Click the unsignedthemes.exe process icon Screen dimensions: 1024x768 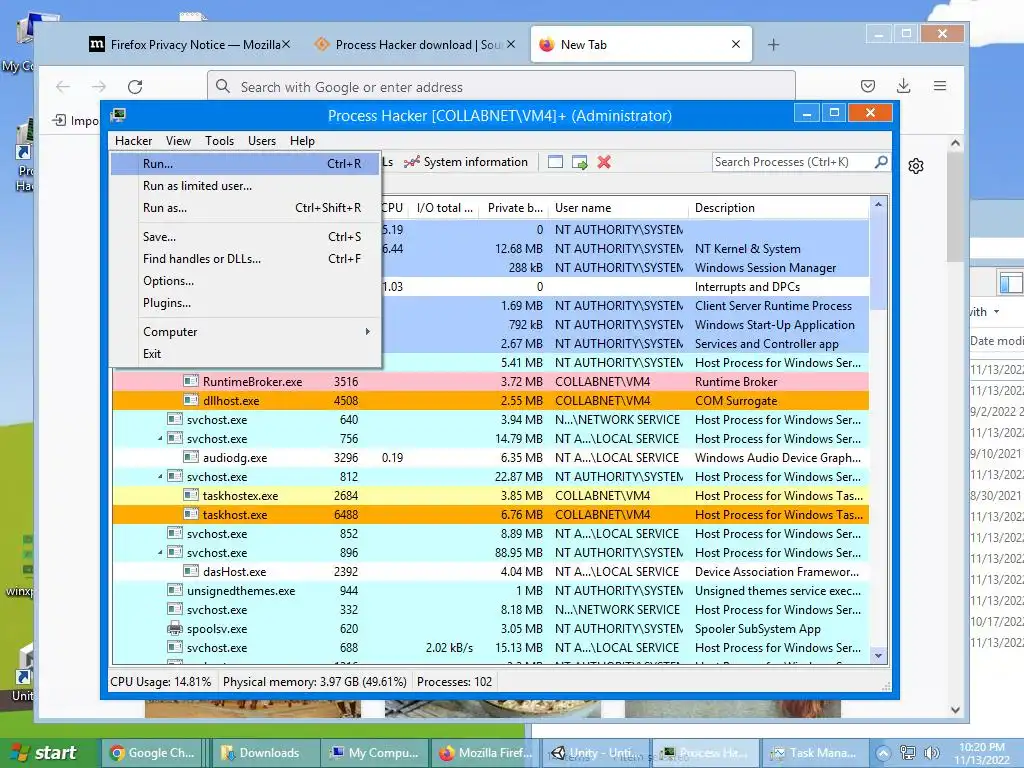point(174,590)
